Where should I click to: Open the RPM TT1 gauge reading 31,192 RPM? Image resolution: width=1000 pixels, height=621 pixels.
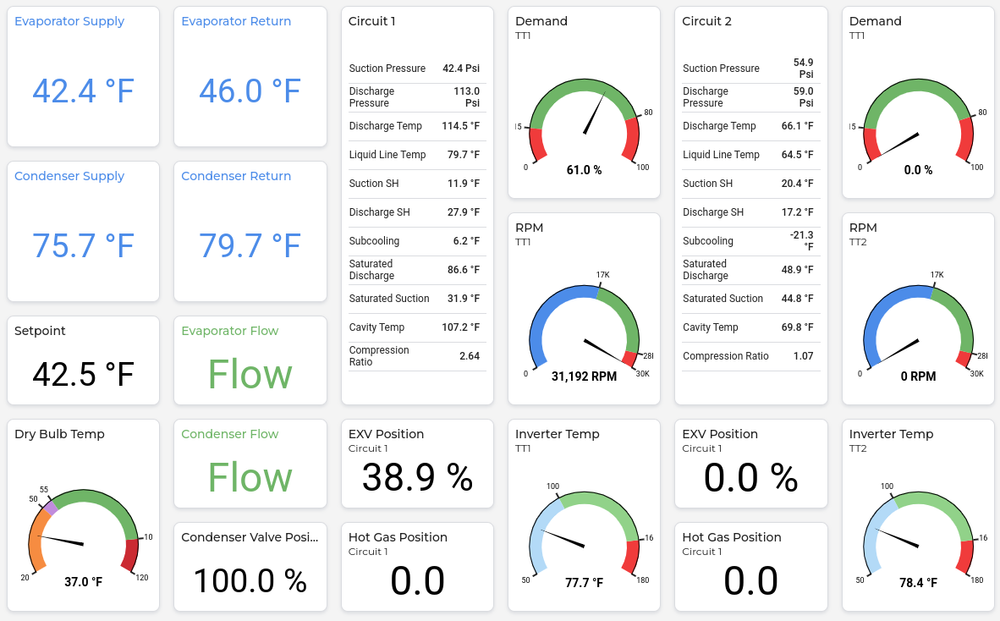click(584, 328)
